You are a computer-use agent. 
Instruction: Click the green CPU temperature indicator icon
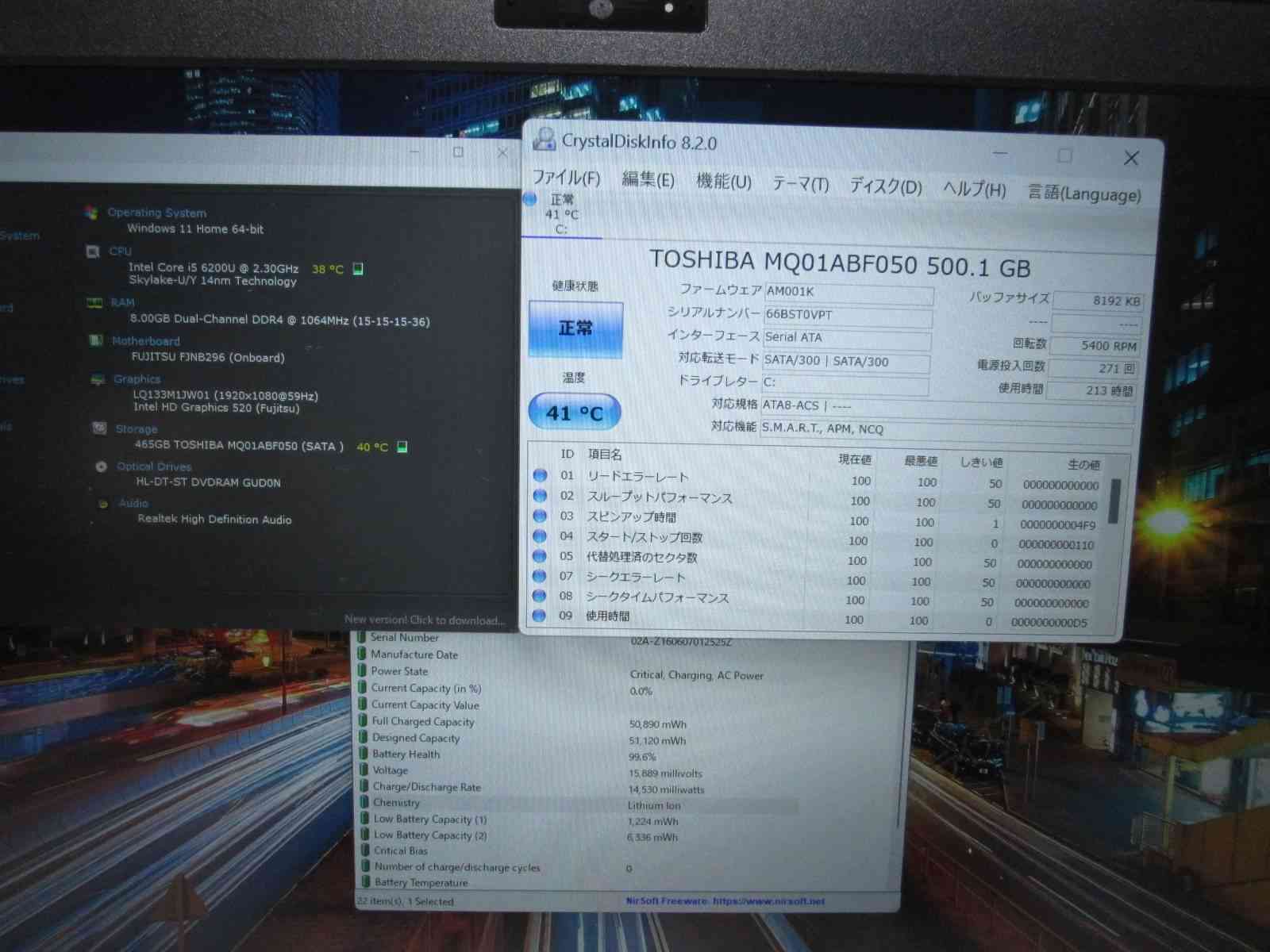[358, 269]
